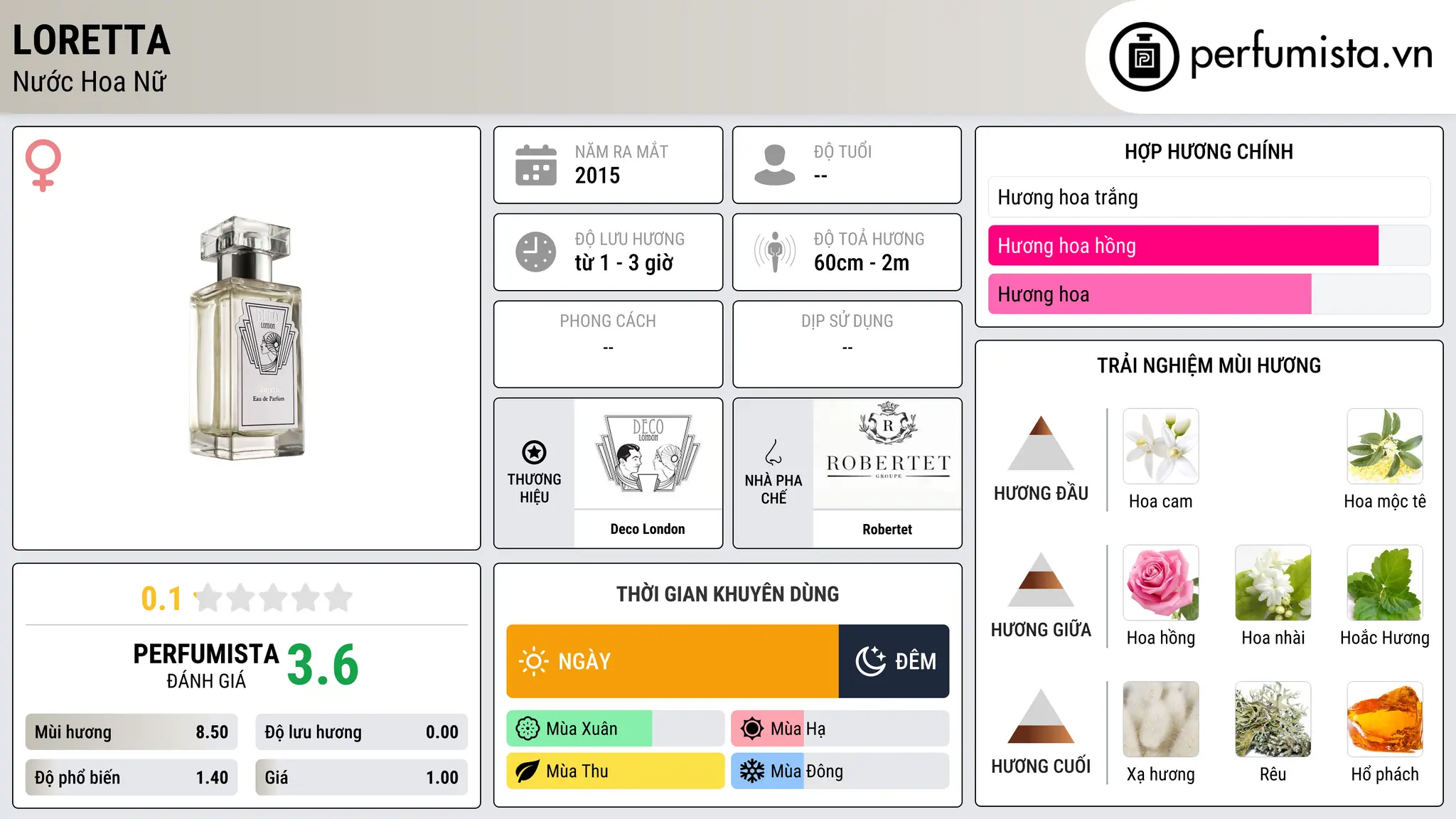Open the Xạ hương musk photo
The image size is (1456, 819).
(1161, 719)
